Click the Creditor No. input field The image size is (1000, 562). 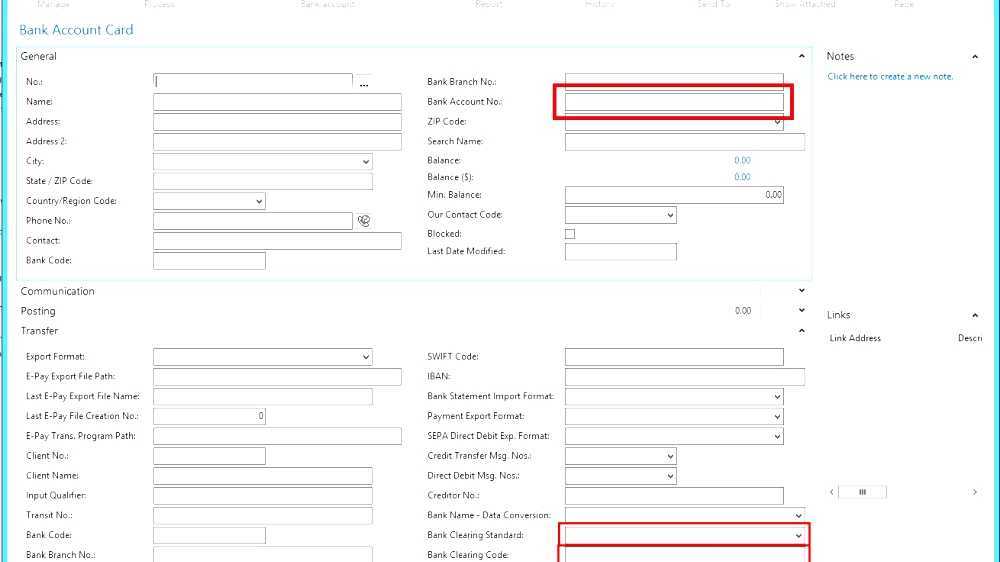[674, 495]
